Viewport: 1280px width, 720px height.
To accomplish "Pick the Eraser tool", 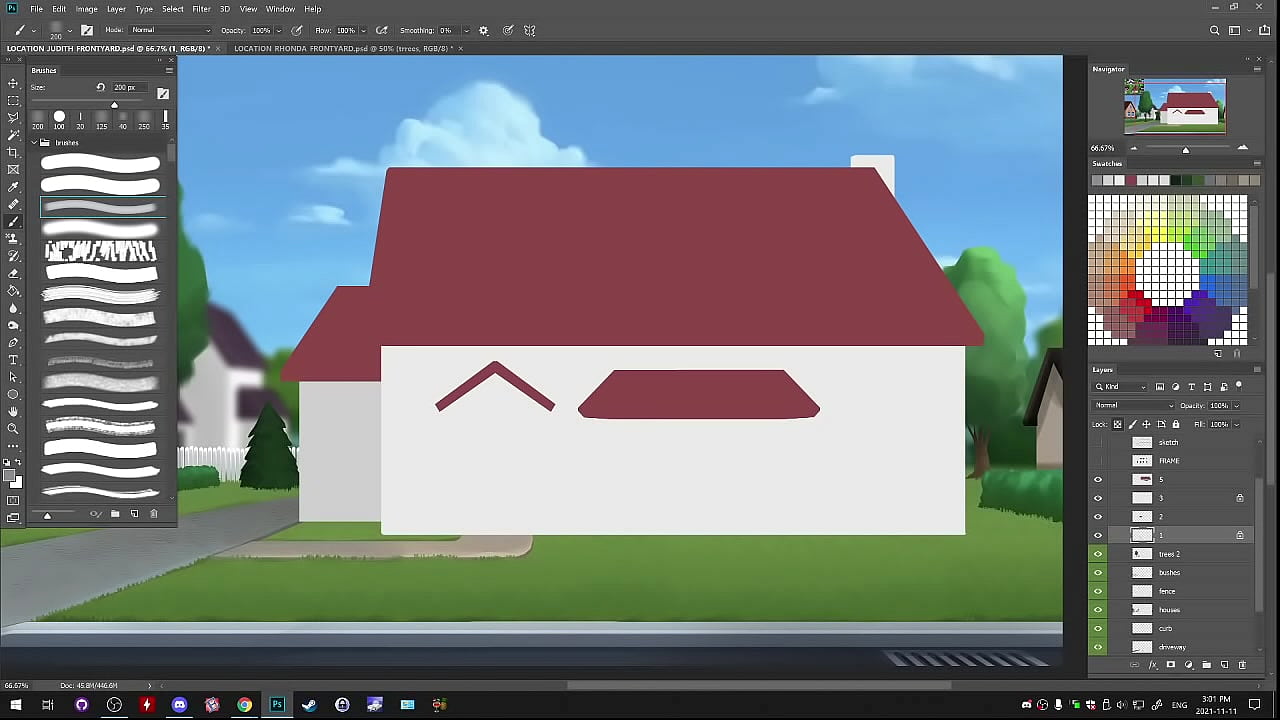I will pos(13,273).
